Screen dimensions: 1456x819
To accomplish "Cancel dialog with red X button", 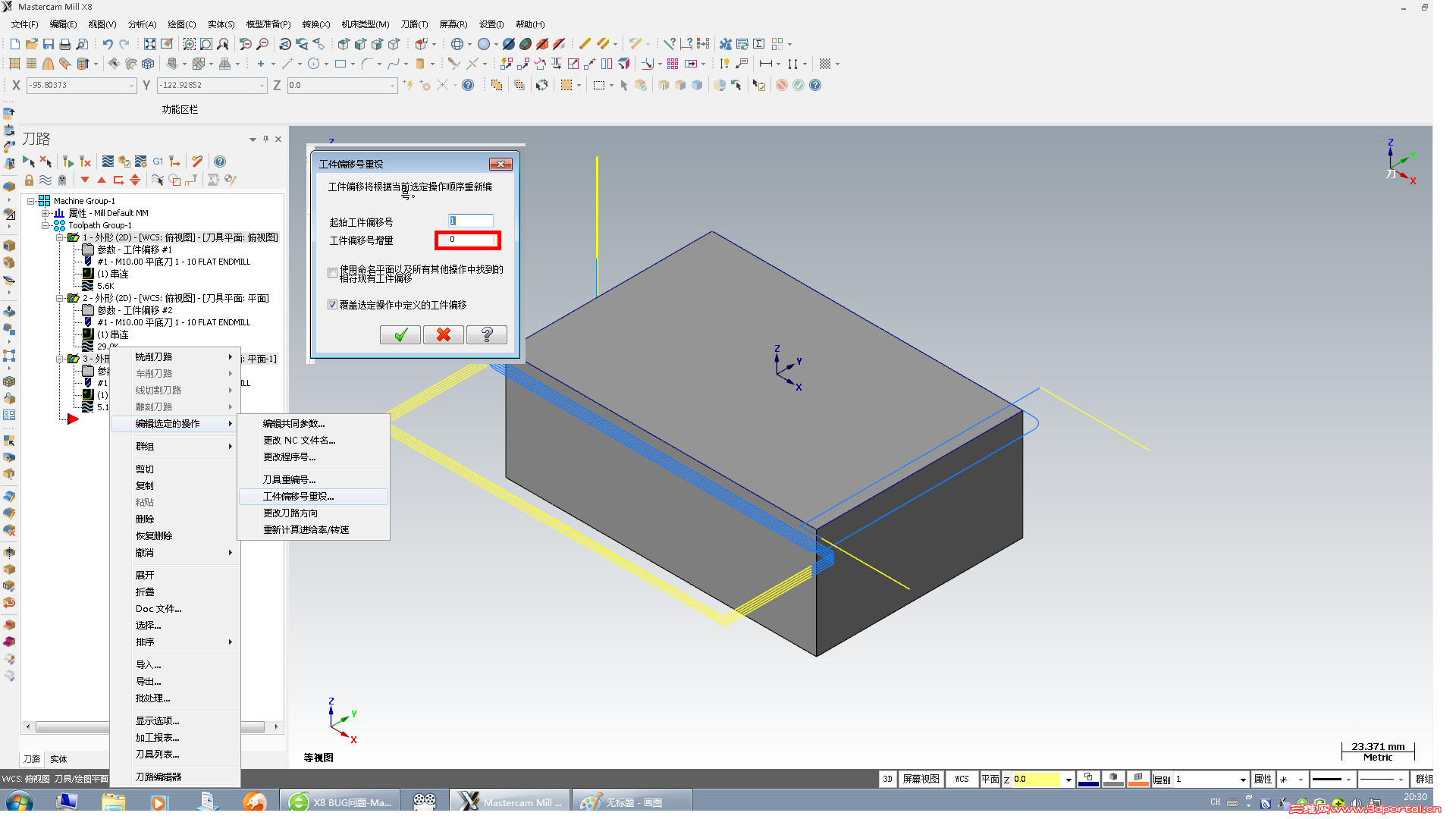I will point(444,334).
